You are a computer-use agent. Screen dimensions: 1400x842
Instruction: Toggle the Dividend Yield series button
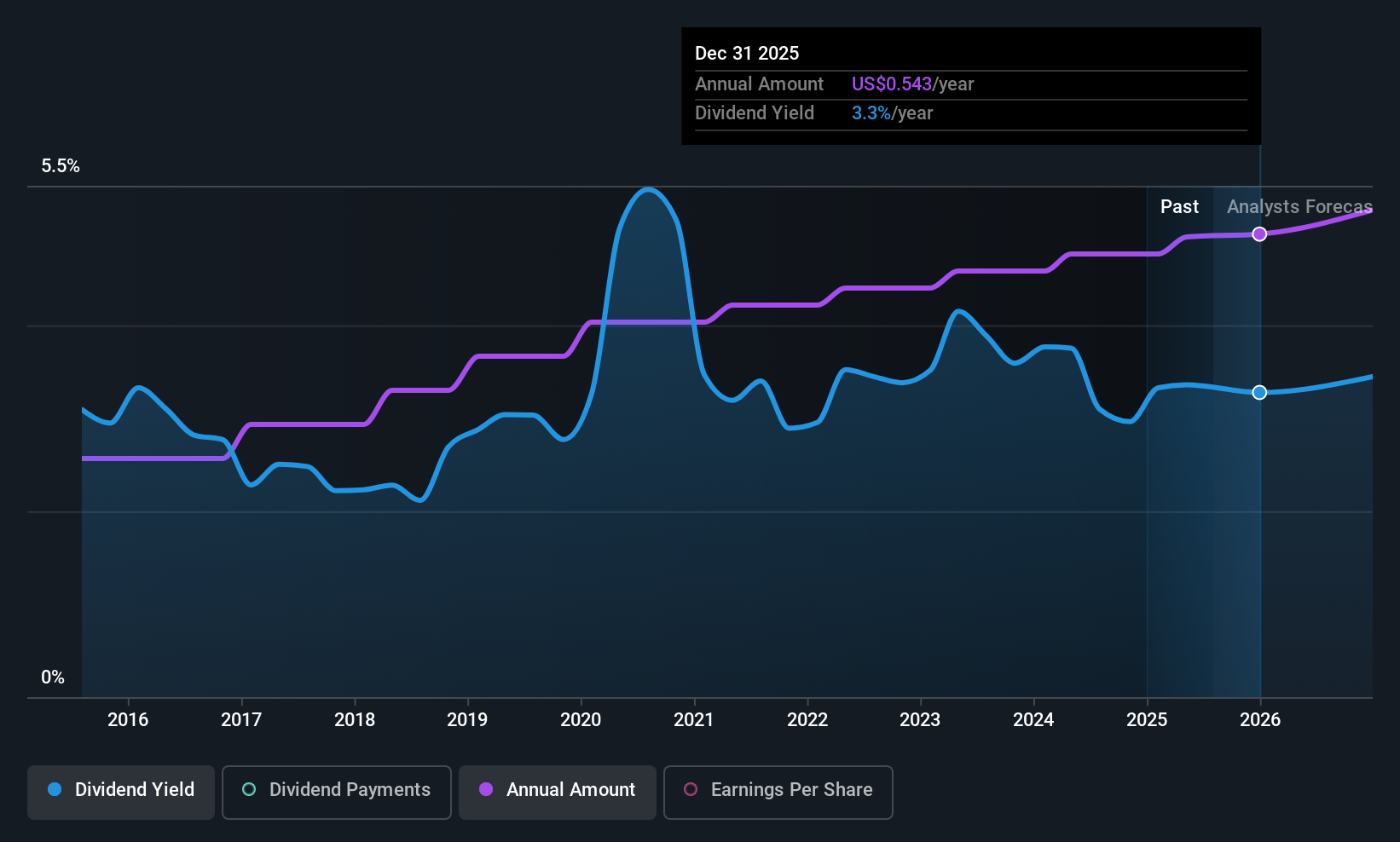pos(121,792)
